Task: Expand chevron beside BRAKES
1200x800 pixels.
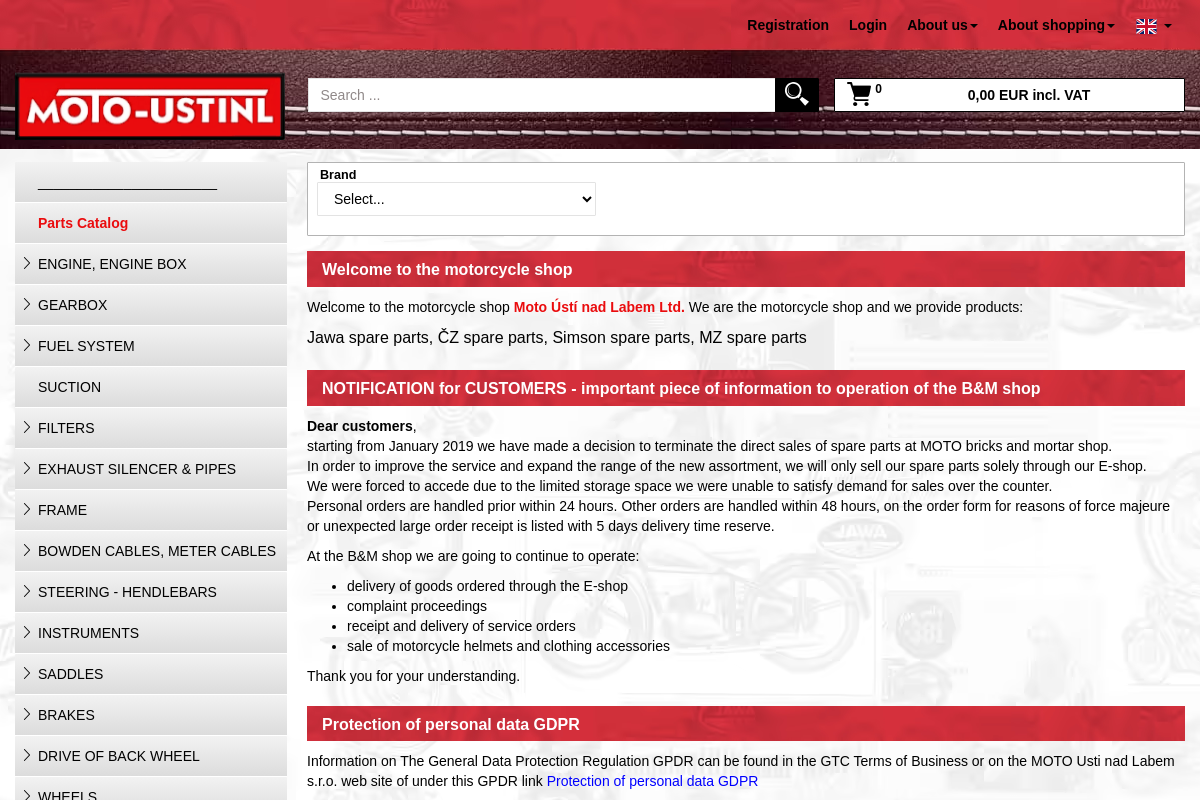Action: point(27,714)
